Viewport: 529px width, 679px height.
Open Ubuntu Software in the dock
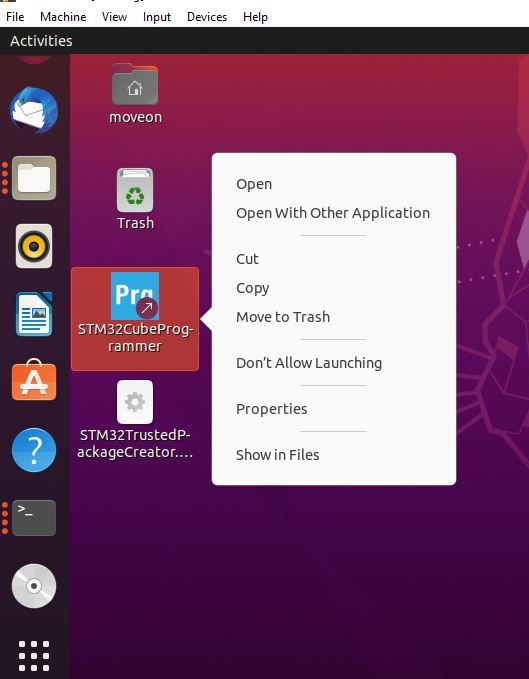[34, 380]
